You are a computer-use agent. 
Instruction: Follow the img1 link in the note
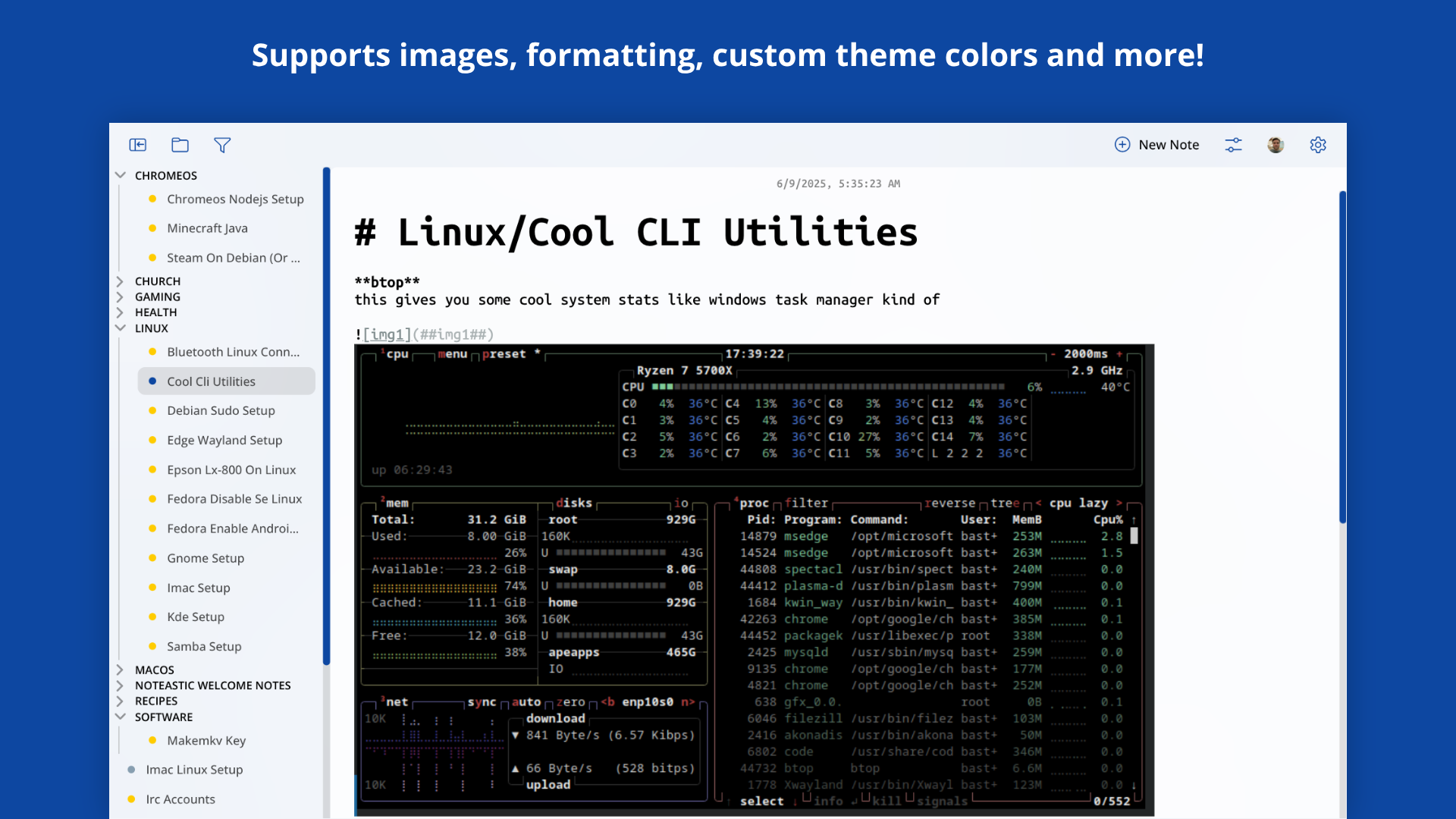coord(387,334)
